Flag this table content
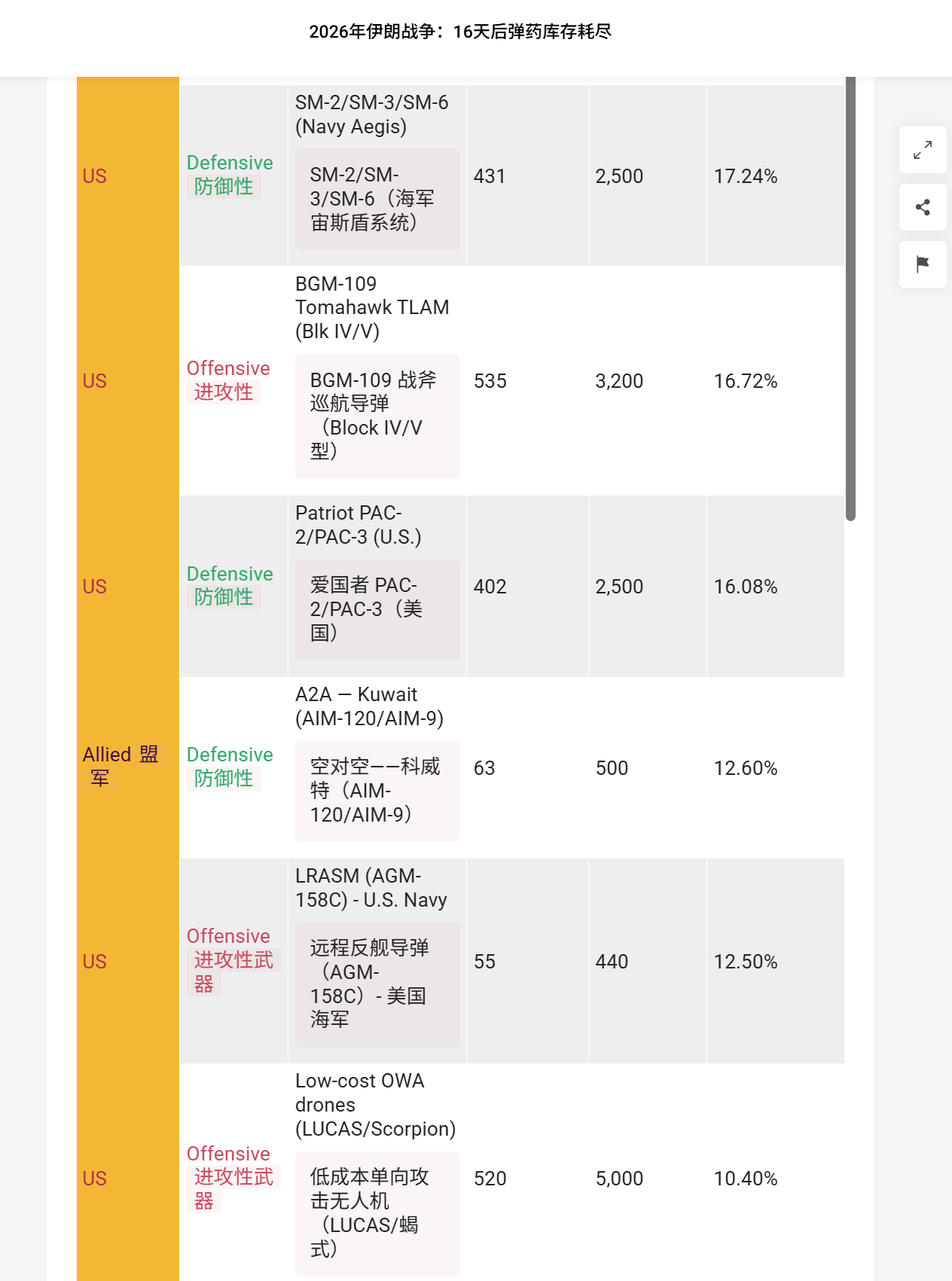 (x=922, y=265)
